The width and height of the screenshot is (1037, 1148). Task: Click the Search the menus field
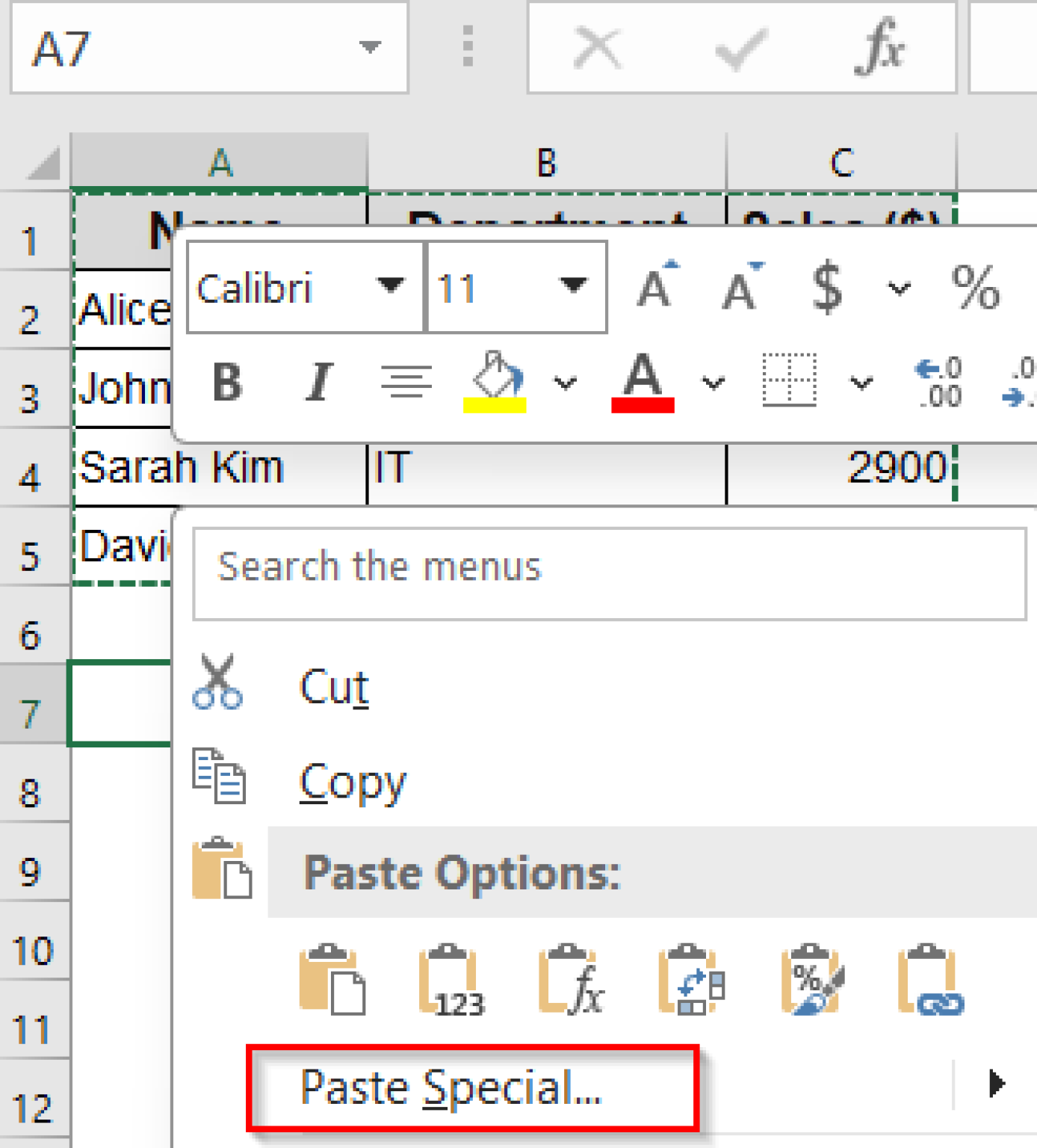tap(605, 568)
